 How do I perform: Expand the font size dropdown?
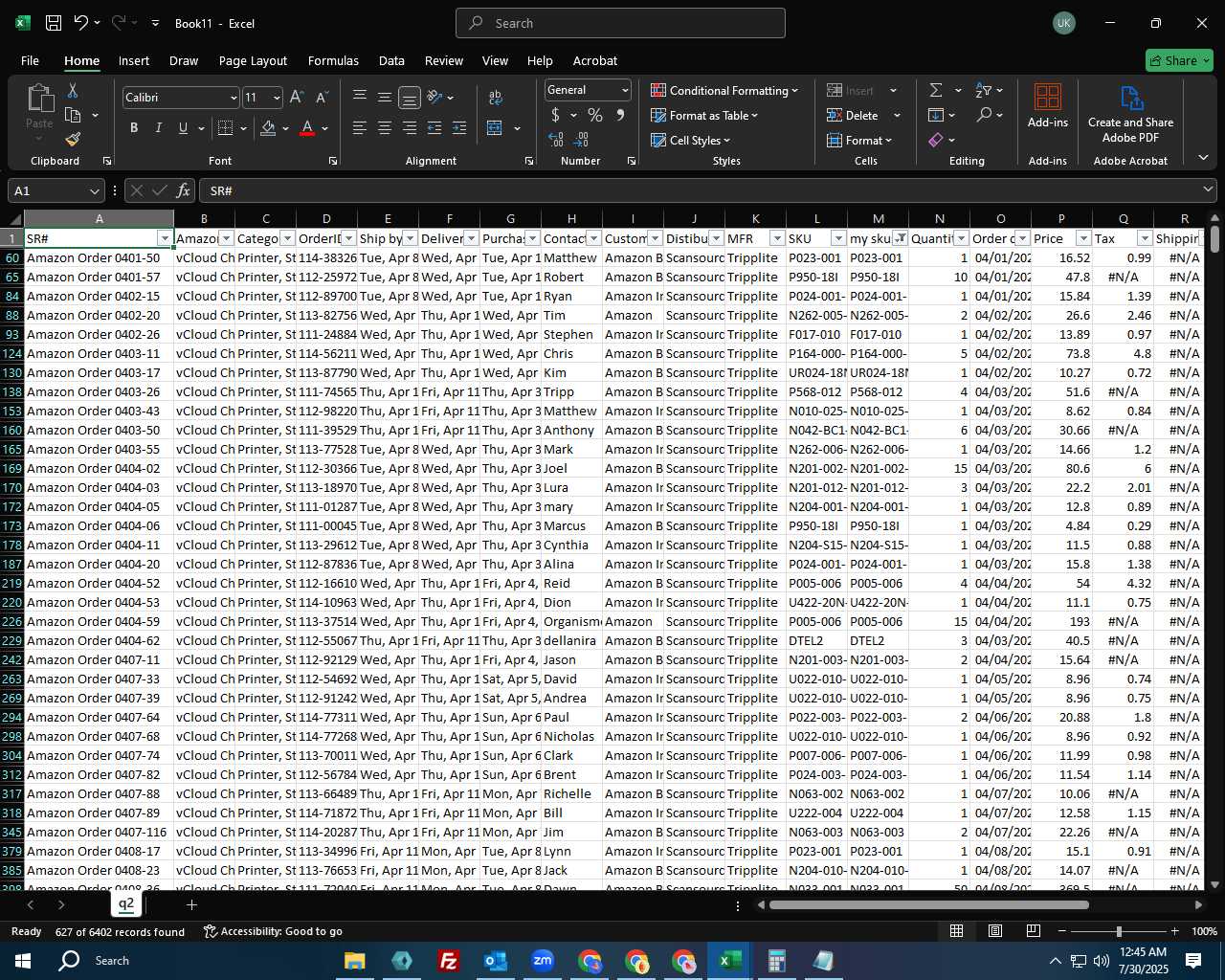277,98
